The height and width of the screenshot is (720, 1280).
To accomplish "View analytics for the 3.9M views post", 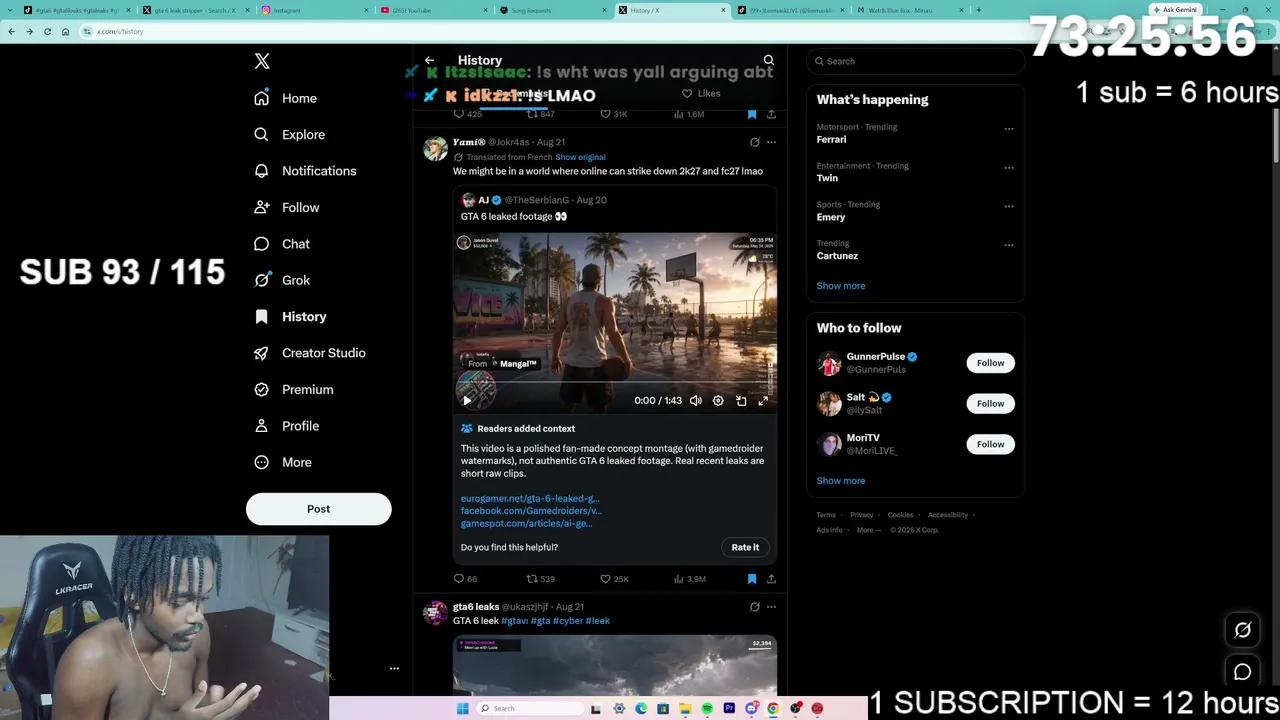I will pyautogui.click(x=690, y=579).
